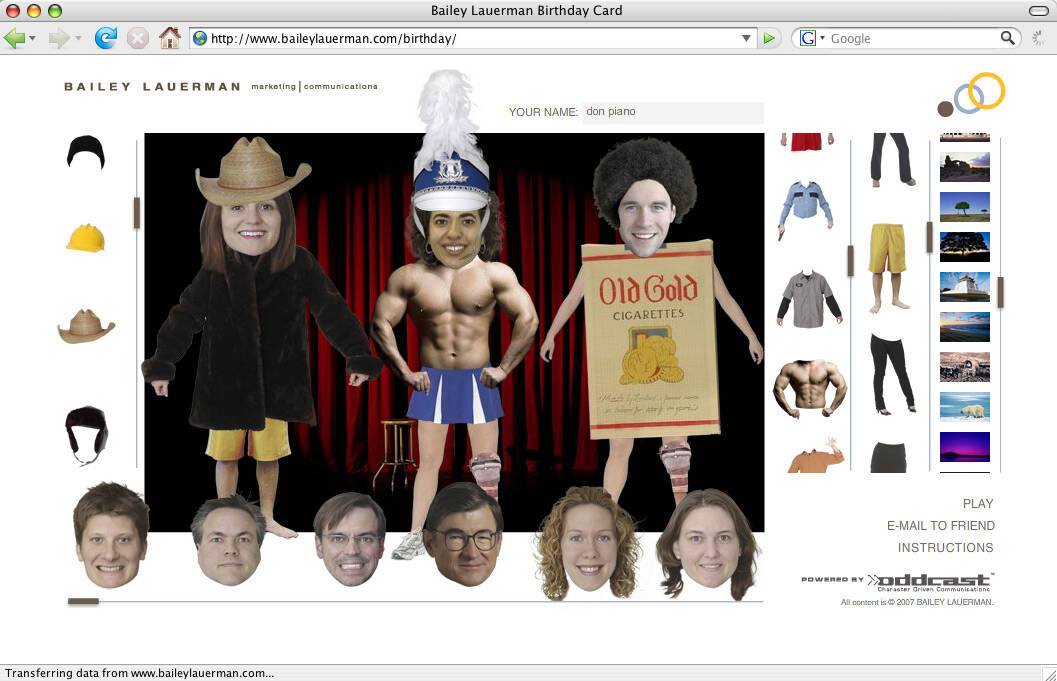
Task: Click E-MAIL TO FRIEND link
Action: [x=940, y=526]
